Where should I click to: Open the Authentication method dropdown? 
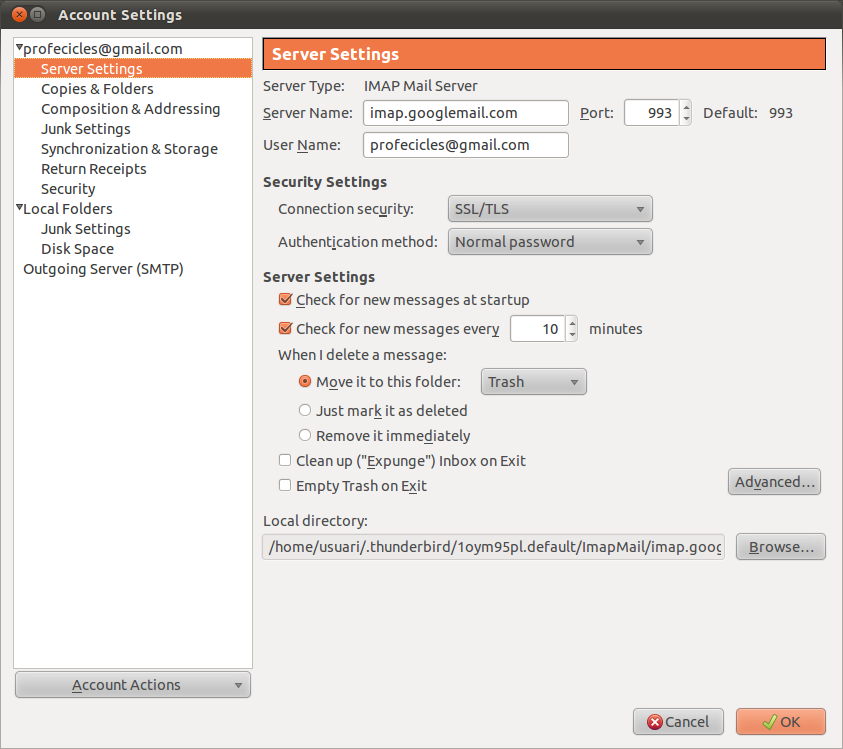coord(549,242)
